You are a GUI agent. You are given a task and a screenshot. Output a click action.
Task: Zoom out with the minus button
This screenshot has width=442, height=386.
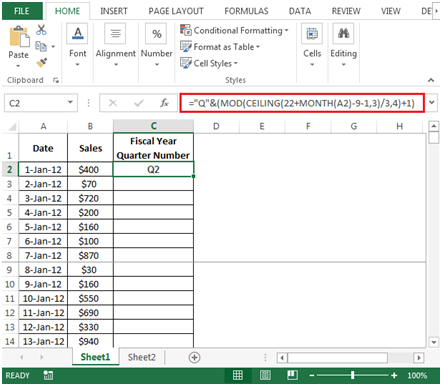pyautogui.click(x=312, y=376)
